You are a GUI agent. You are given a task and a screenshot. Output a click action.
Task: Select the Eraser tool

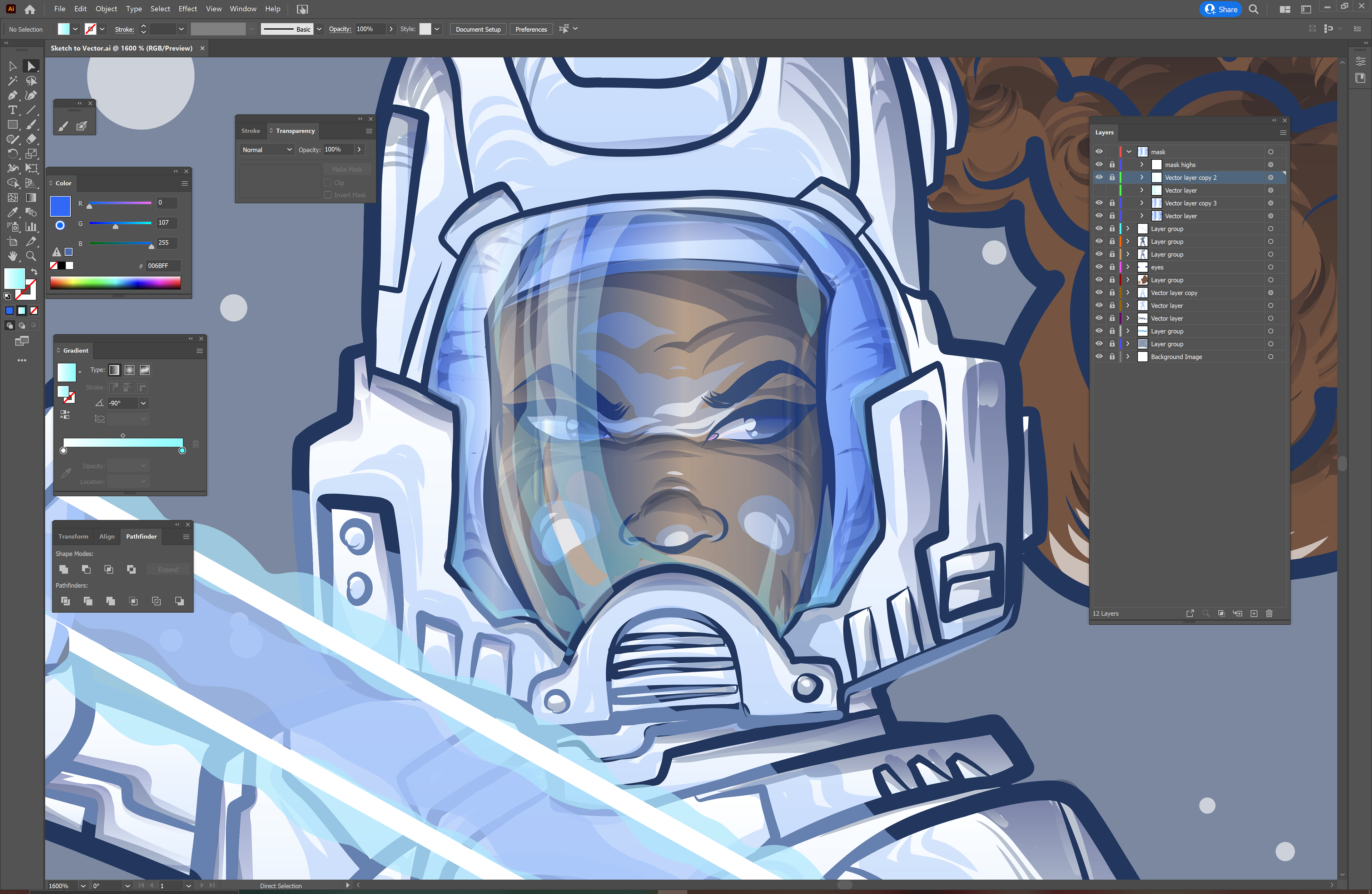coord(31,139)
